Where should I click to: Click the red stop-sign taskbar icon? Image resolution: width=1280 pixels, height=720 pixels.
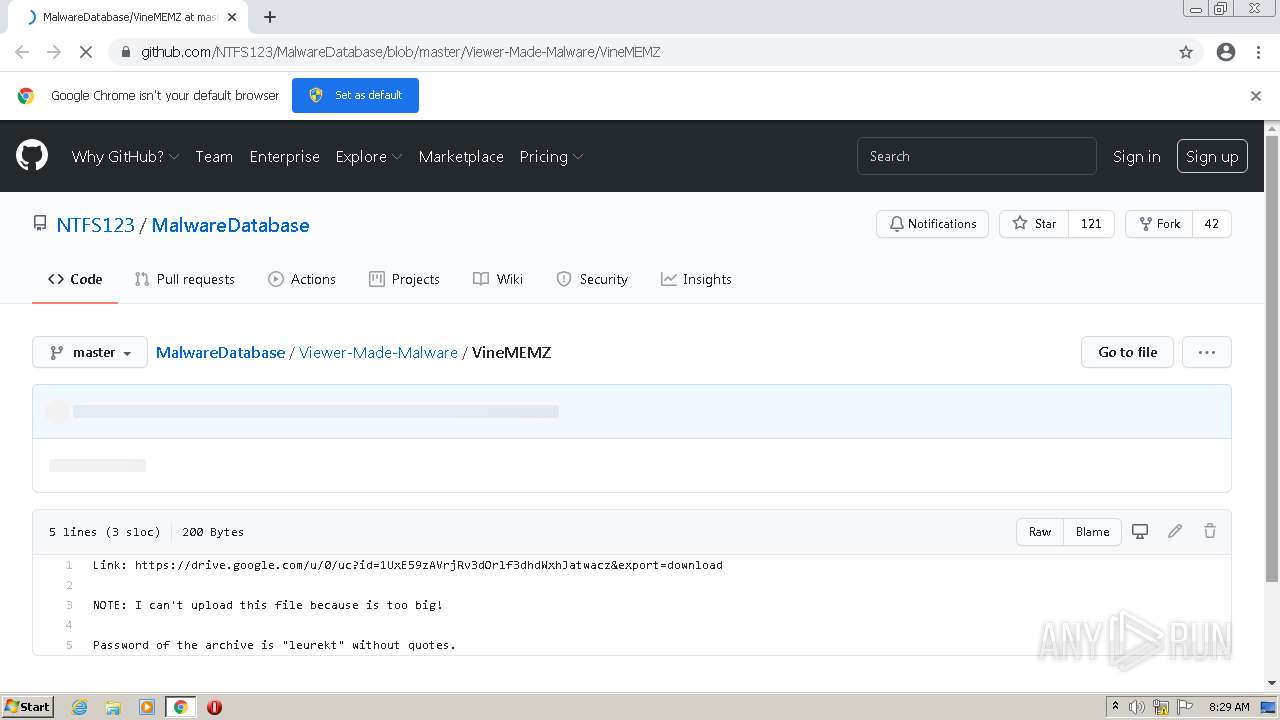coord(214,707)
